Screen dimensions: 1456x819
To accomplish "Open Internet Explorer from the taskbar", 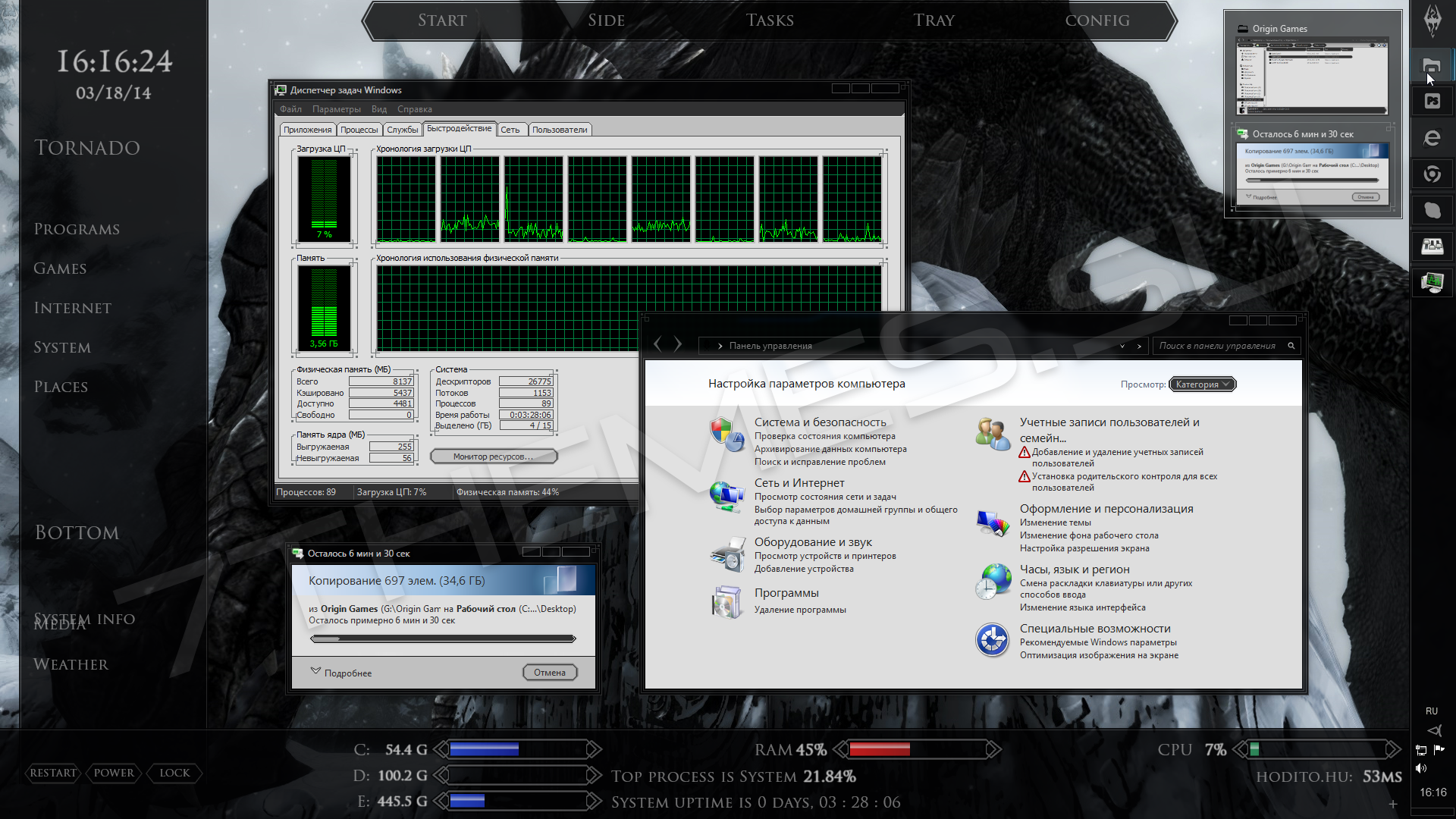I will (1432, 137).
